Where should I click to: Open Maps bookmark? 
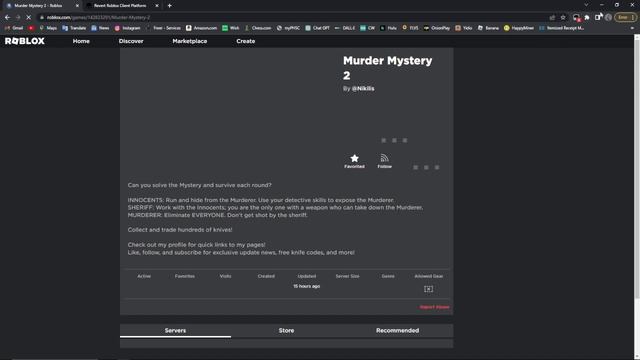[x=48, y=28]
